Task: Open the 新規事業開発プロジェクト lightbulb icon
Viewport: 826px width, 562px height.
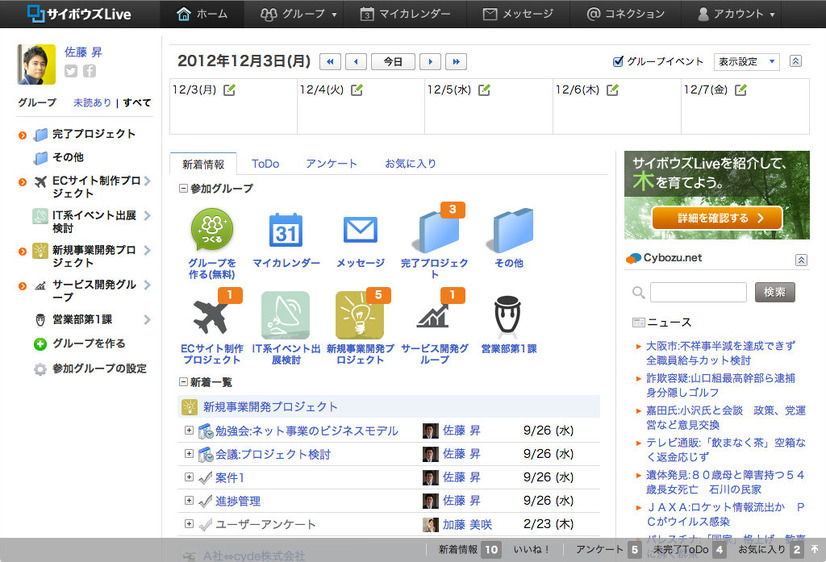Action: (360, 315)
